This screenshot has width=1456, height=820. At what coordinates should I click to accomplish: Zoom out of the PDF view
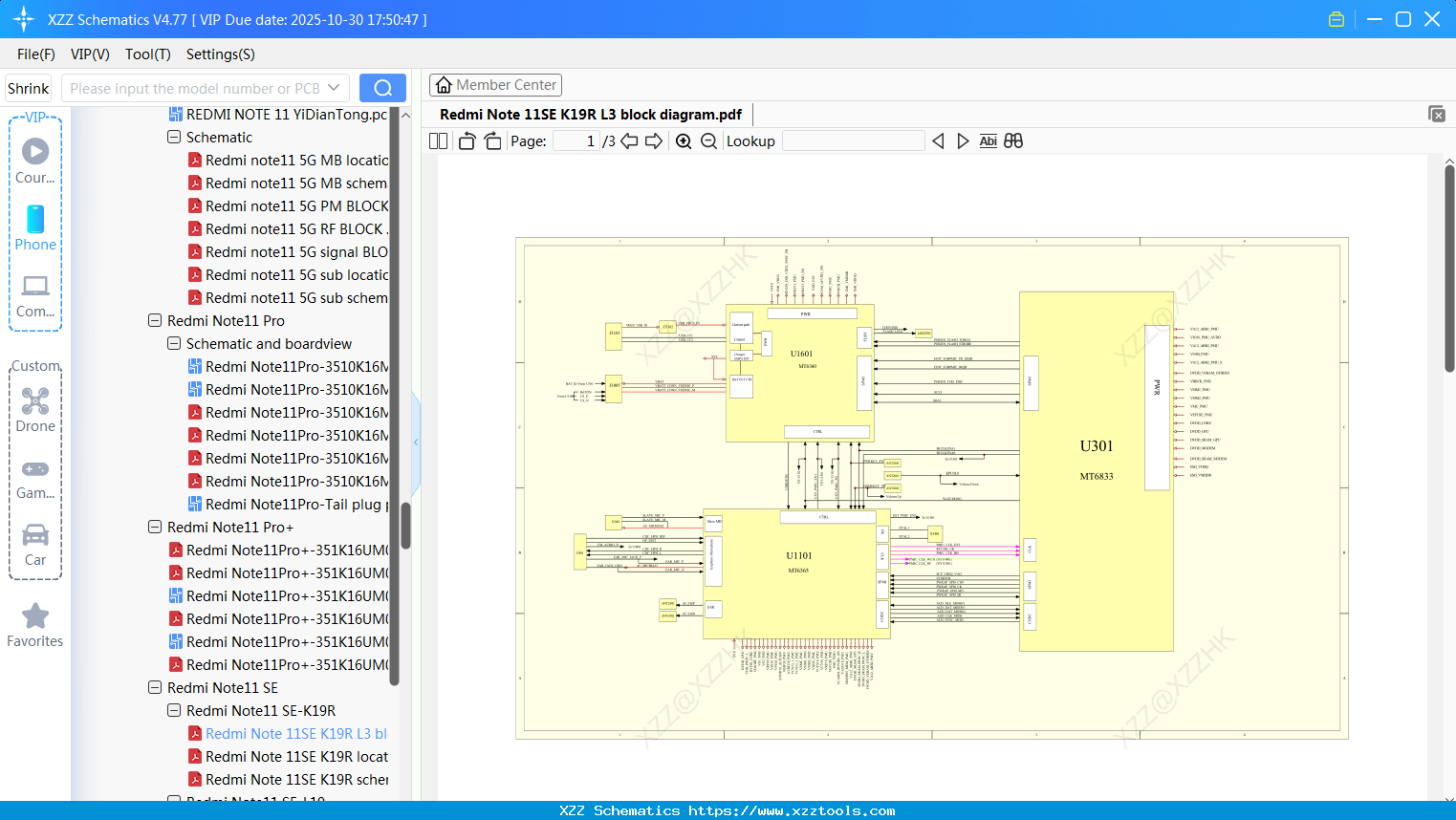coord(707,140)
